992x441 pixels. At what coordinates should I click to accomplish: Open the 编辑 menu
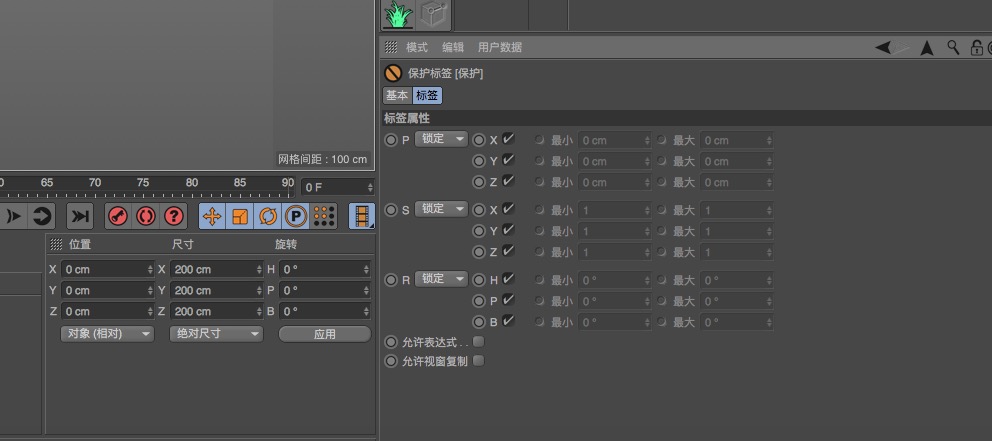click(453, 47)
